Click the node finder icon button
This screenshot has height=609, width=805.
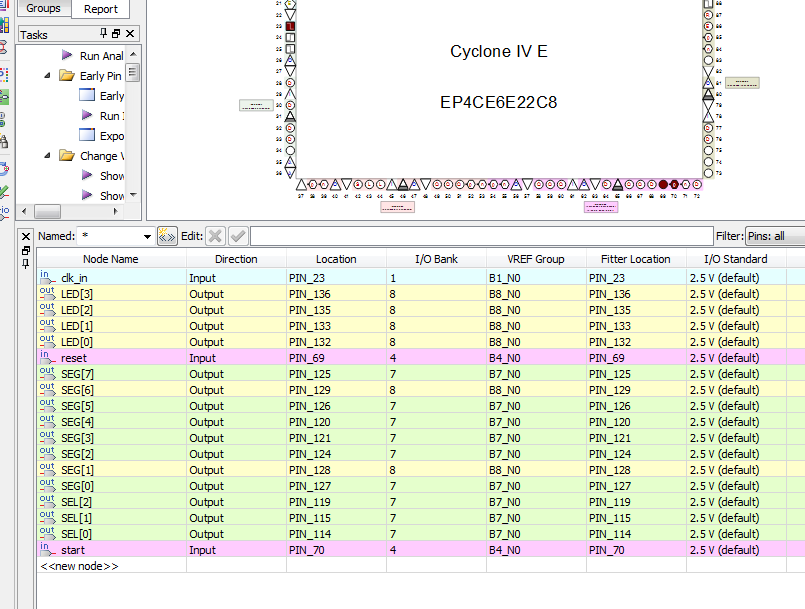pyautogui.click(x=167, y=236)
